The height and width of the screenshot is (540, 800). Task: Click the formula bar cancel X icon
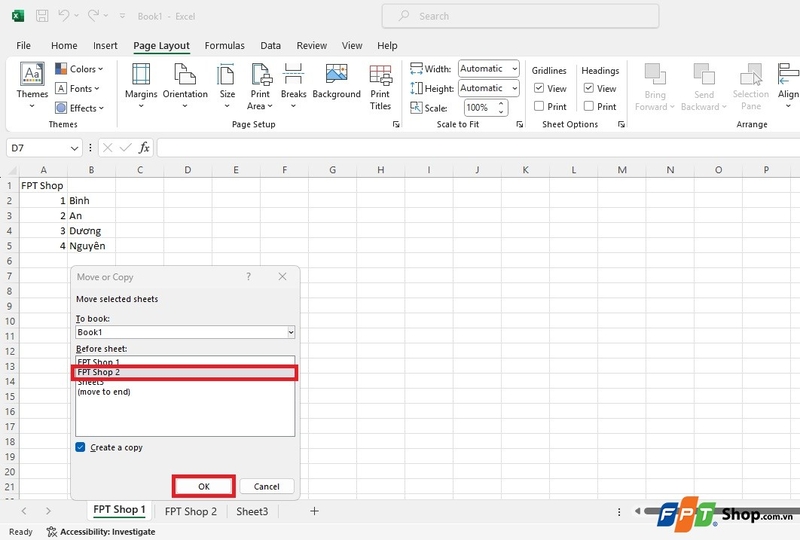coord(107,148)
